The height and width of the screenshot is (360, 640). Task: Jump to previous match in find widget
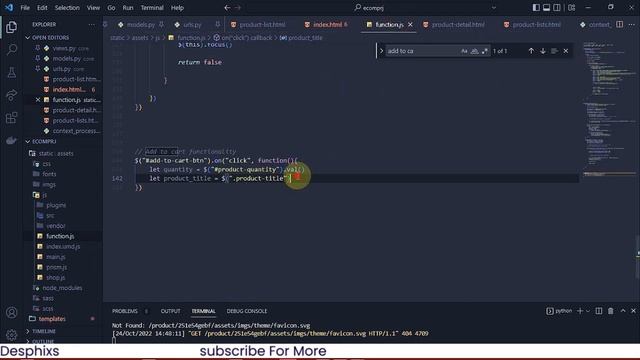[531, 51]
